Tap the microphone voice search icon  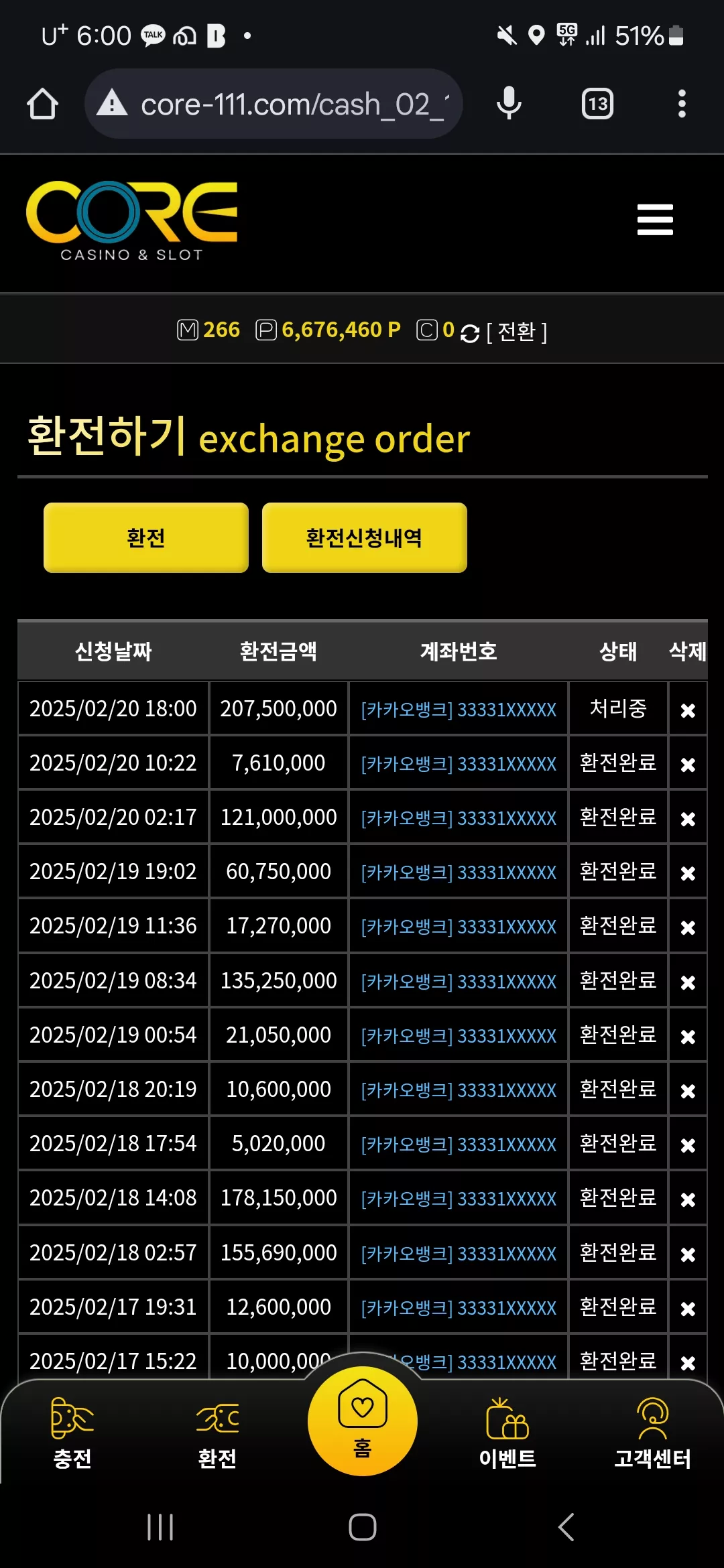509,103
